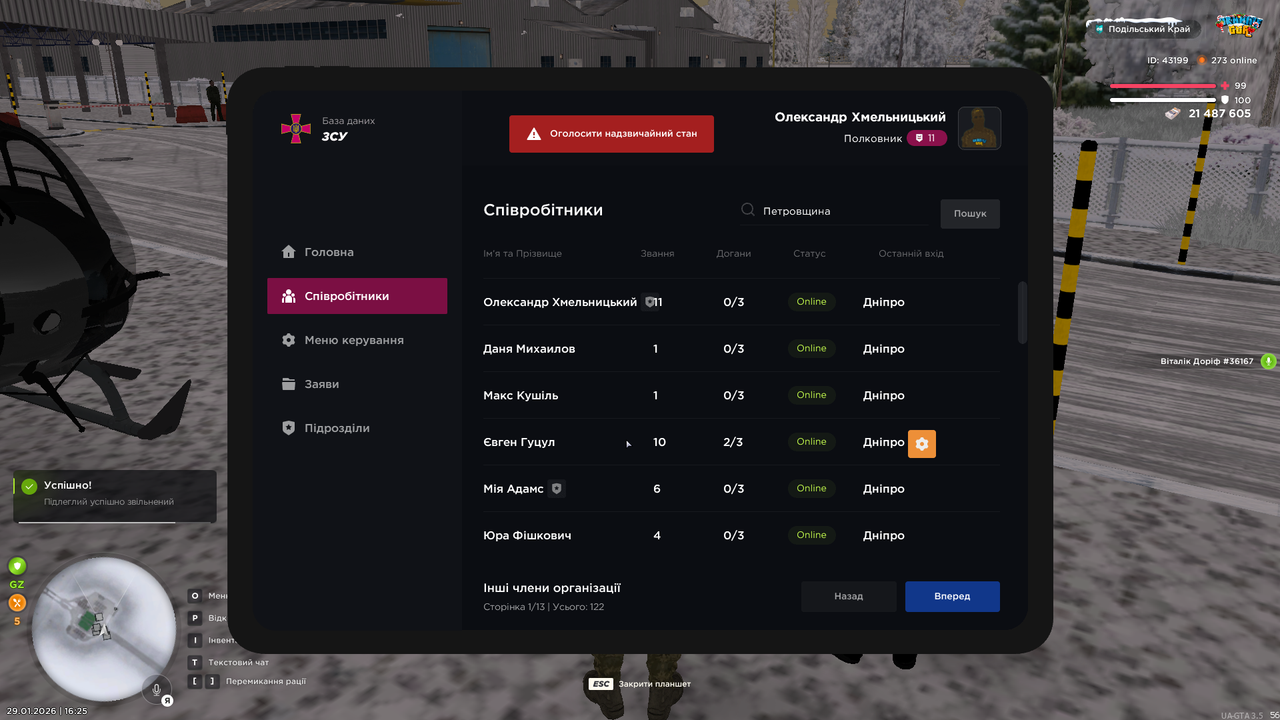Image resolution: width=1280 pixels, height=720 pixels.
Task: Click the server logo in corner
Action: (x=1238, y=24)
